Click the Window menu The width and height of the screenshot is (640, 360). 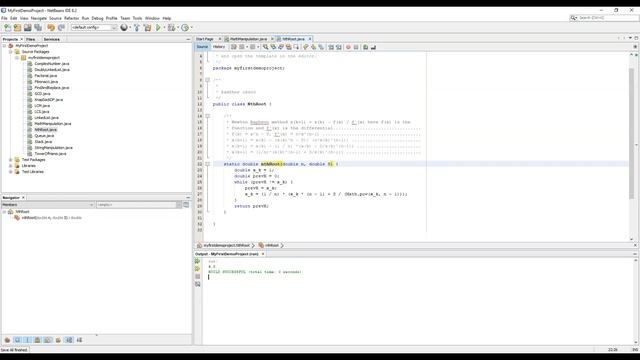pyautogui.click(x=152, y=18)
